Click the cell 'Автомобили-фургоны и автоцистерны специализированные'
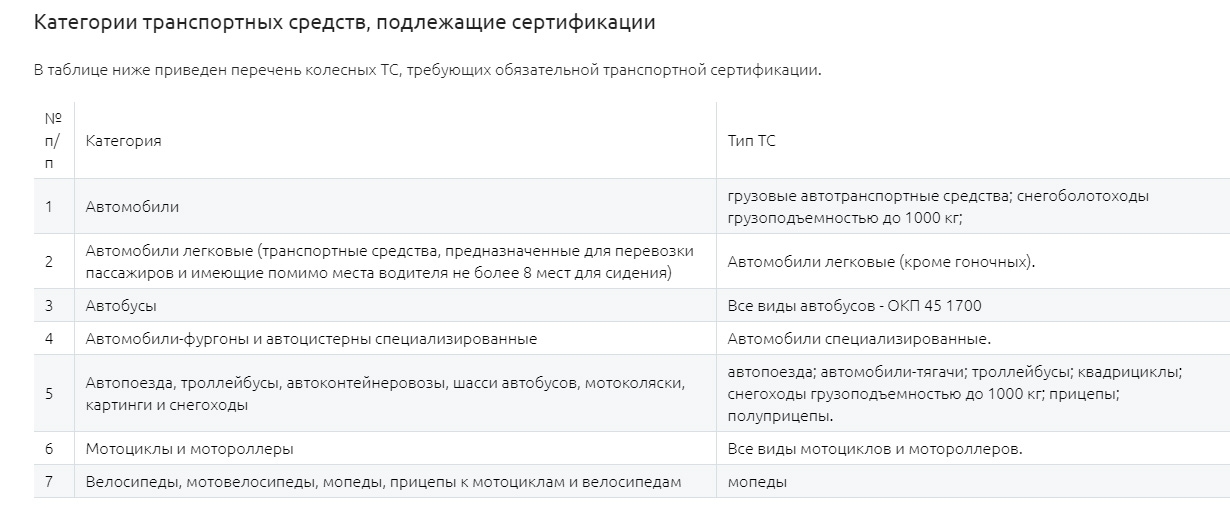Image resolution: width=1230 pixels, height=516 pixels. tap(395, 339)
